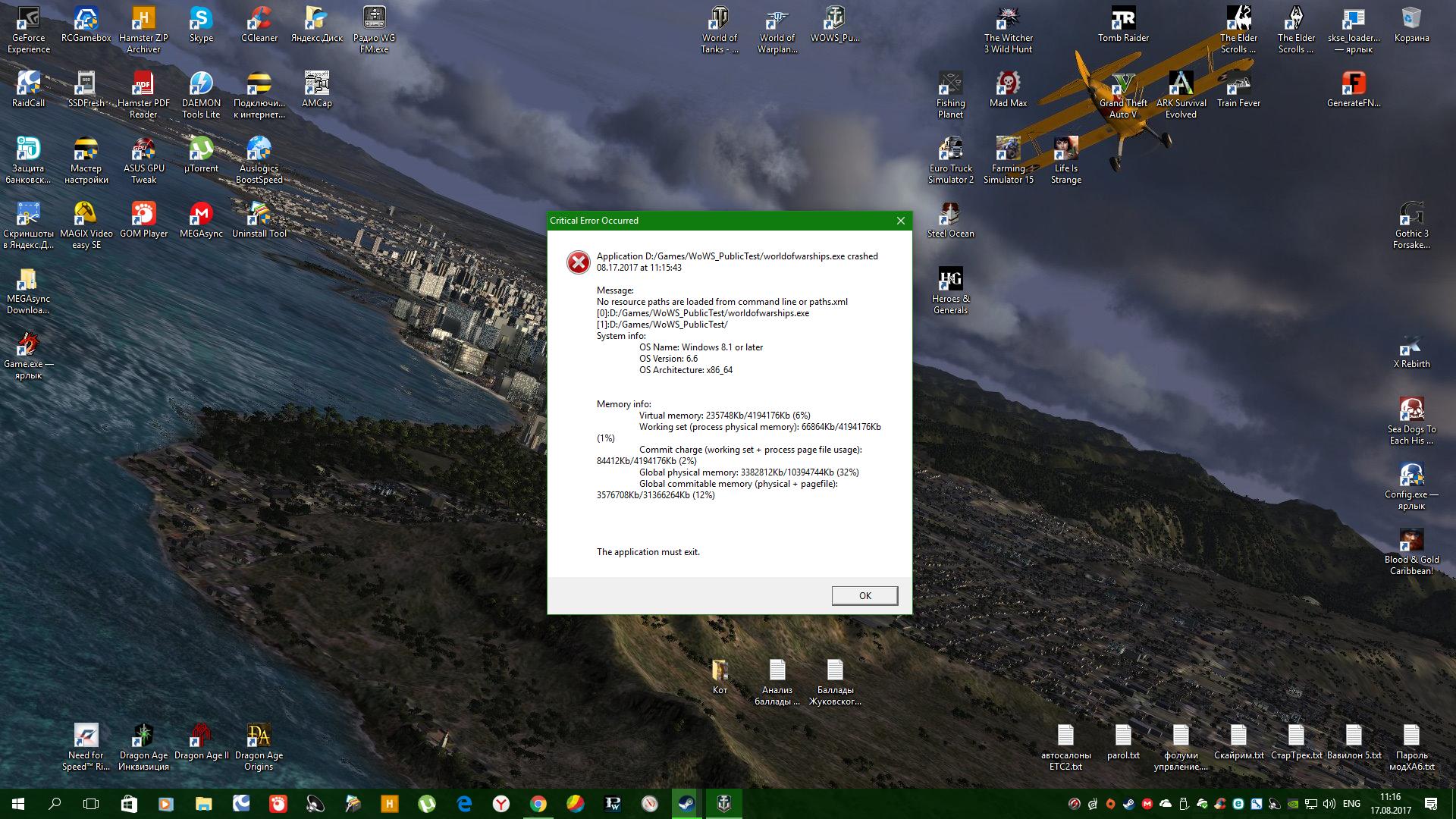
Task: Open File Explorer from the taskbar
Action: [203, 804]
